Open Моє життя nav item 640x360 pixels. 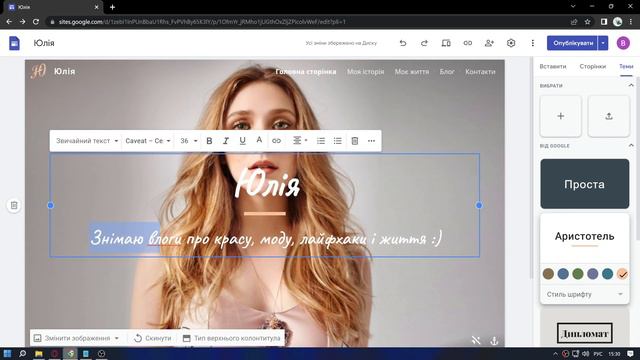[x=411, y=71]
